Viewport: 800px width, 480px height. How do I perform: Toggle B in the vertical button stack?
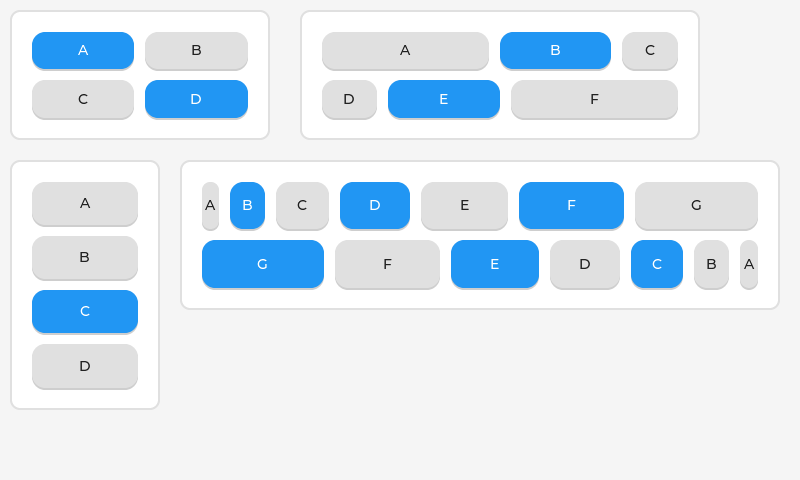85,257
